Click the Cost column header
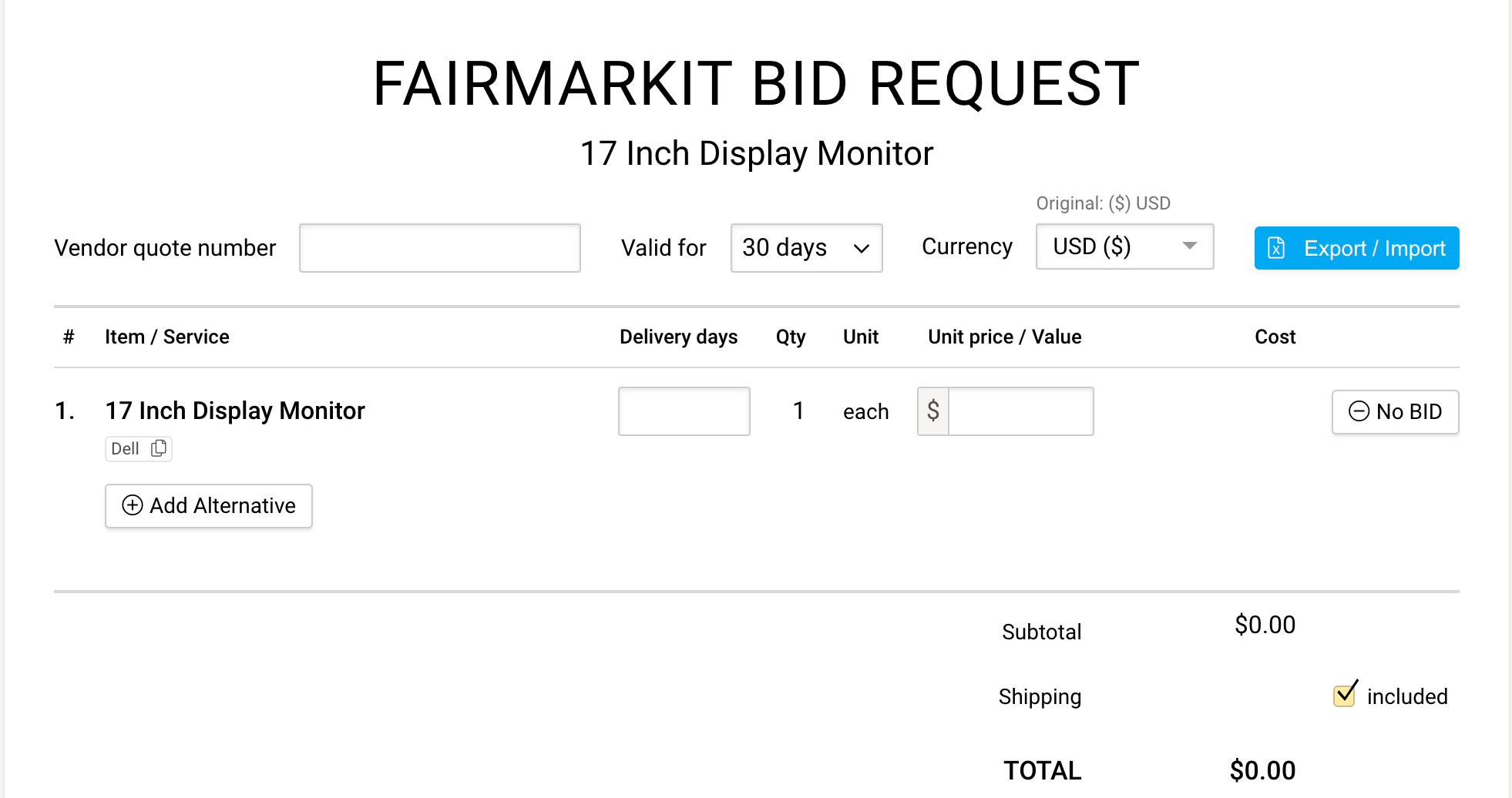 (1275, 337)
